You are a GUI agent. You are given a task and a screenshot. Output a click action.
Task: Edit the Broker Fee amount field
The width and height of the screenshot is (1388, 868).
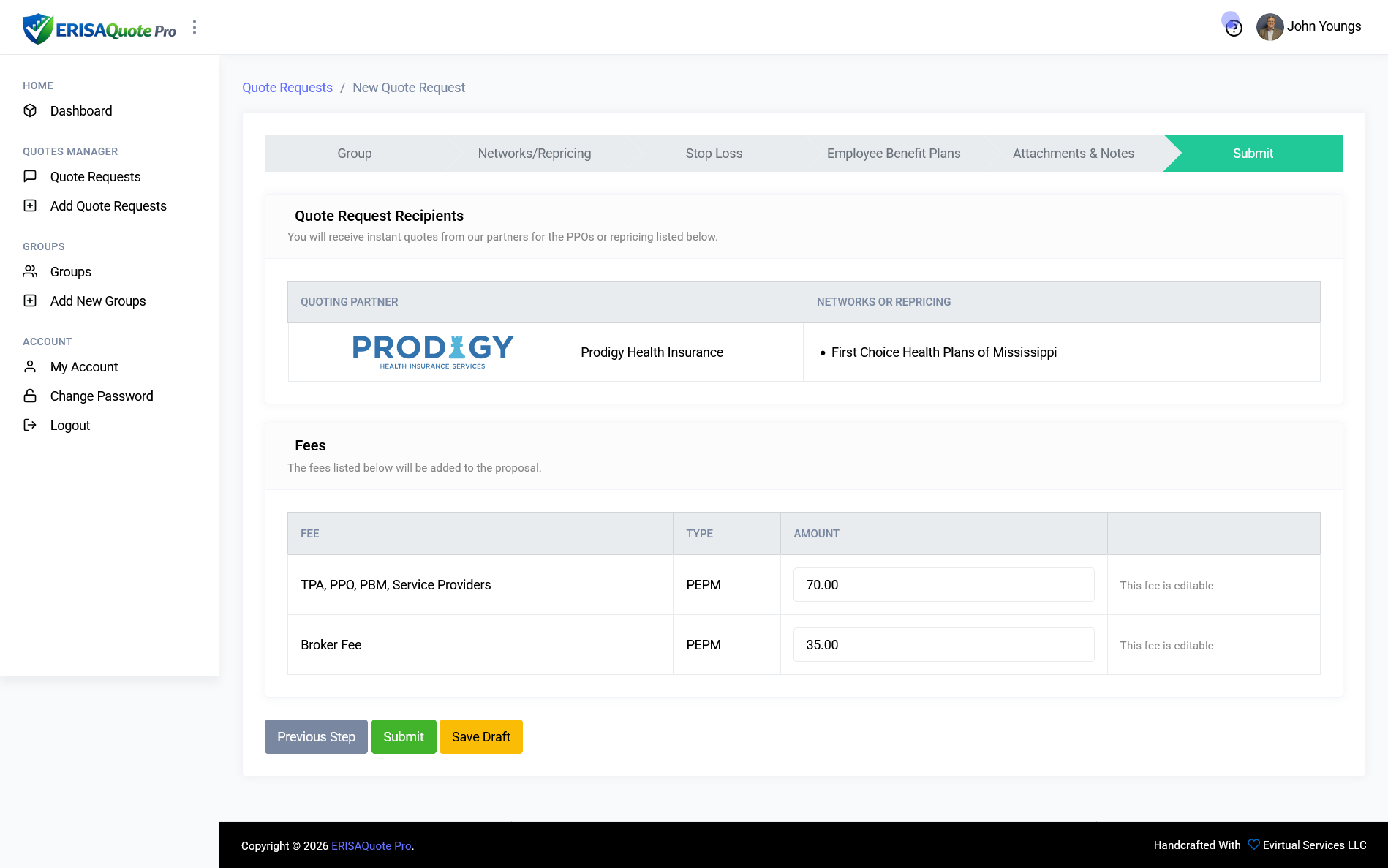(x=943, y=645)
